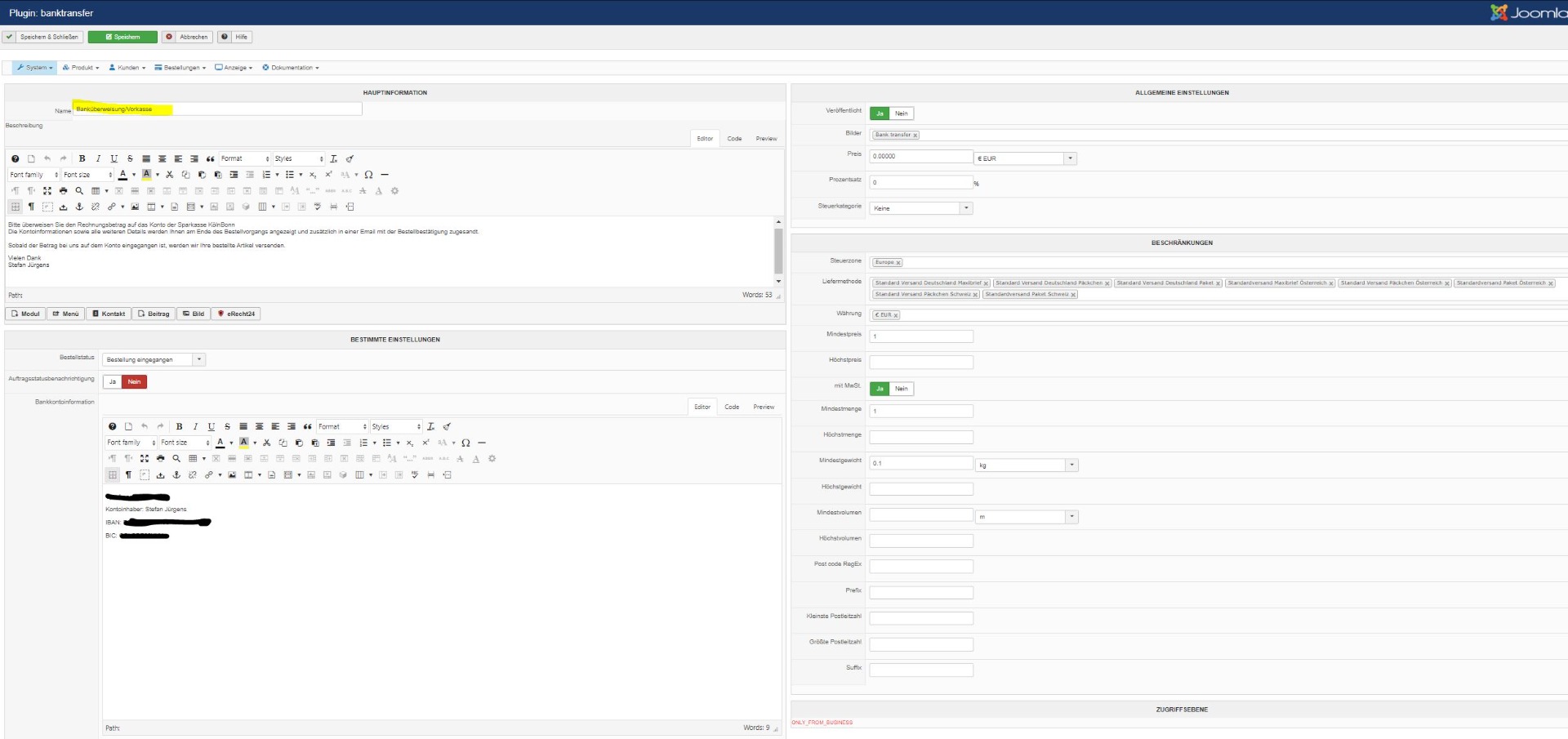Image resolution: width=1568 pixels, height=739 pixels.
Task: Open Styles dropdown in Beschreibung editor
Action: (299, 159)
